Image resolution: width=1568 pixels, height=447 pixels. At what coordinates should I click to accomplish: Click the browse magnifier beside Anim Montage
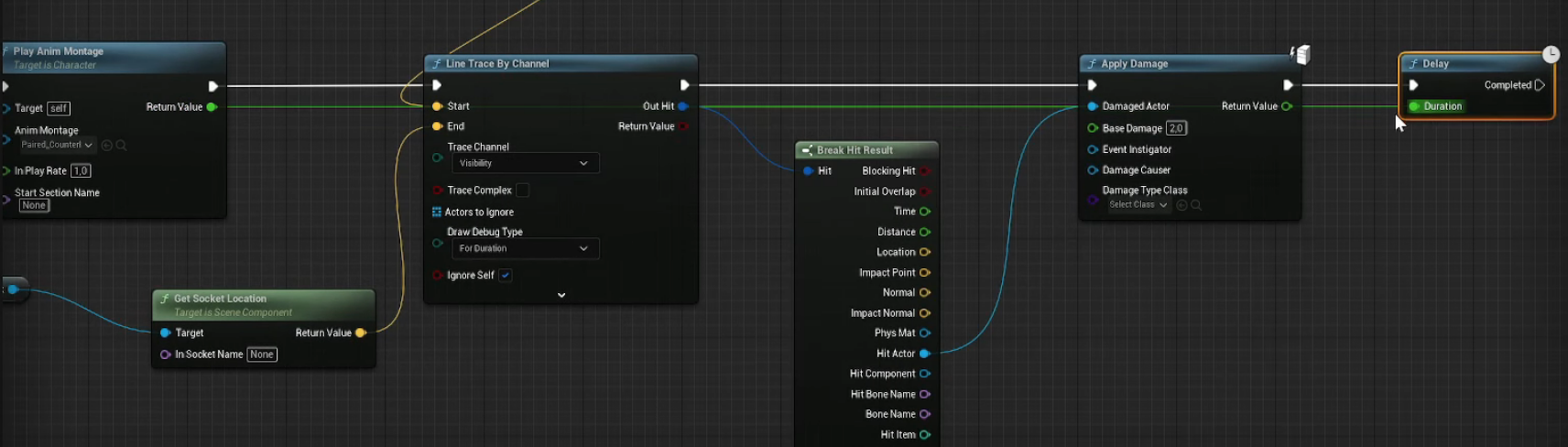coord(121,145)
